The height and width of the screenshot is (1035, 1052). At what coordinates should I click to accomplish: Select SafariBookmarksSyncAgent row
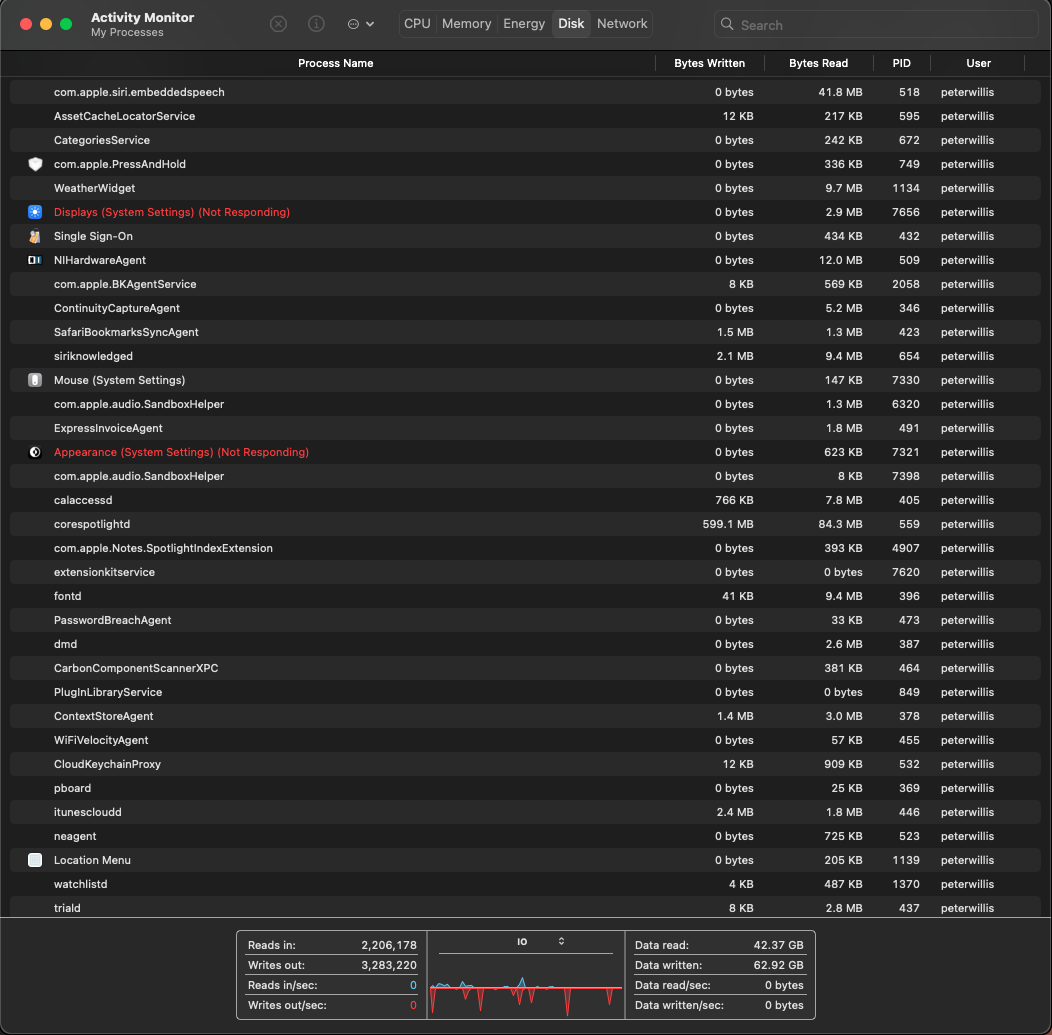tap(525, 332)
